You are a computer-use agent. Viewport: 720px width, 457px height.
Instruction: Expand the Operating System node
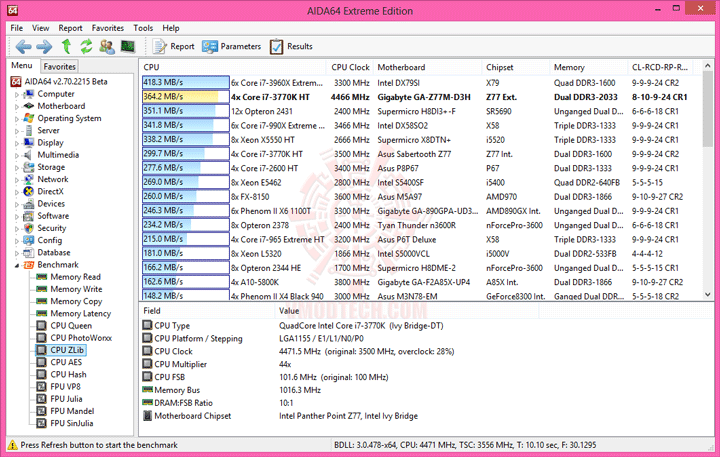coord(17,118)
